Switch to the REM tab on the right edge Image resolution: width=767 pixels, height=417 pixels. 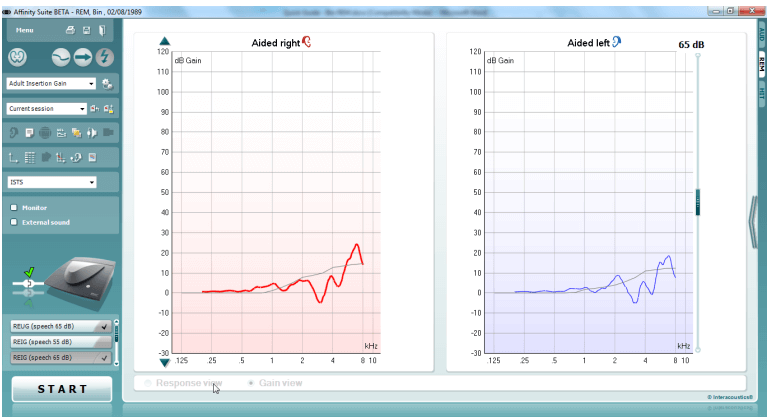[x=761, y=63]
